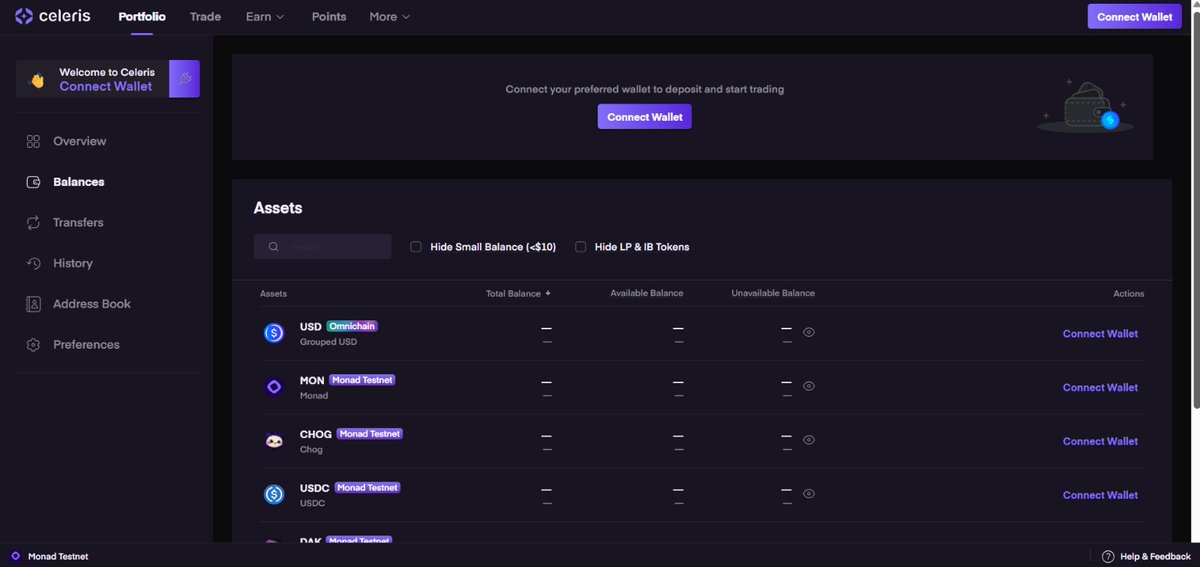The width and height of the screenshot is (1200, 567).
Task: Click Connect Wallet link in welcome card
Action: (106, 87)
